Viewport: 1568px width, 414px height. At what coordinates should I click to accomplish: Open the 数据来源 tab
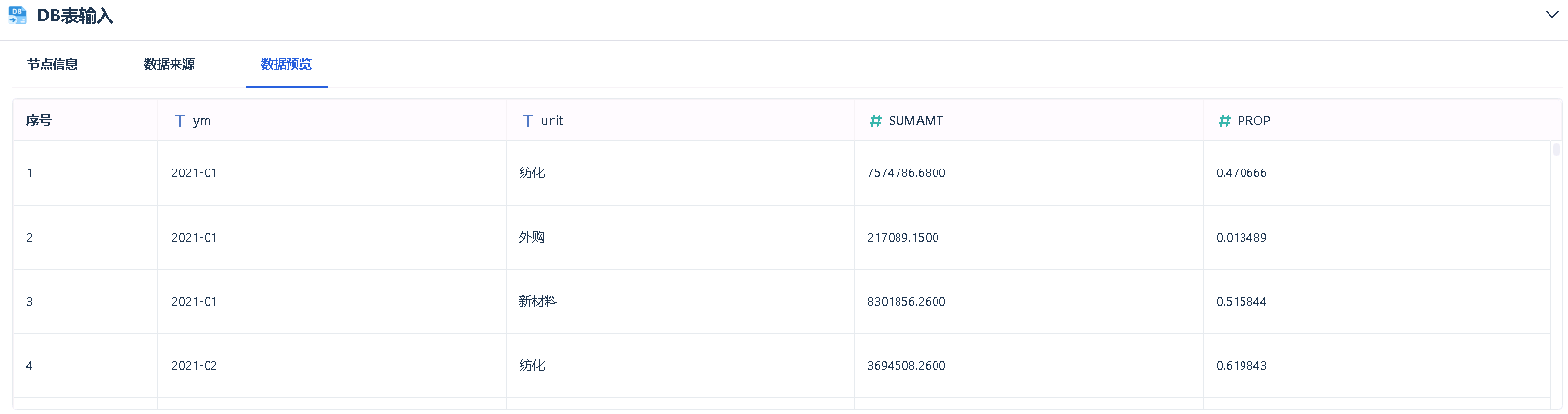pyautogui.click(x=170, y=64)
